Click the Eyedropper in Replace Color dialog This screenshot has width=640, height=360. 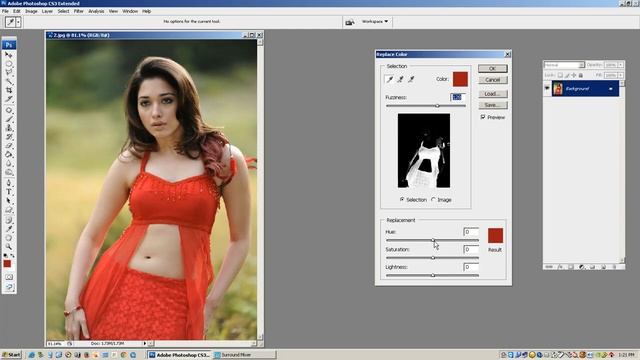coord(389,79)
